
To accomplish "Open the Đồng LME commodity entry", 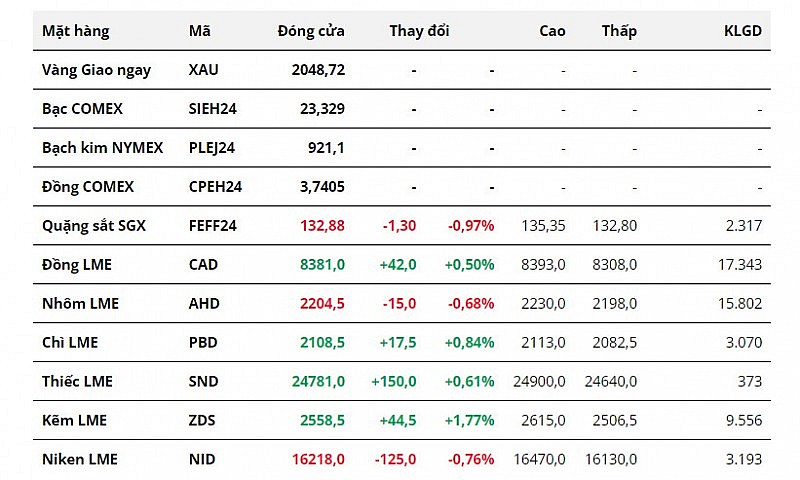I will tap(77, 265).
